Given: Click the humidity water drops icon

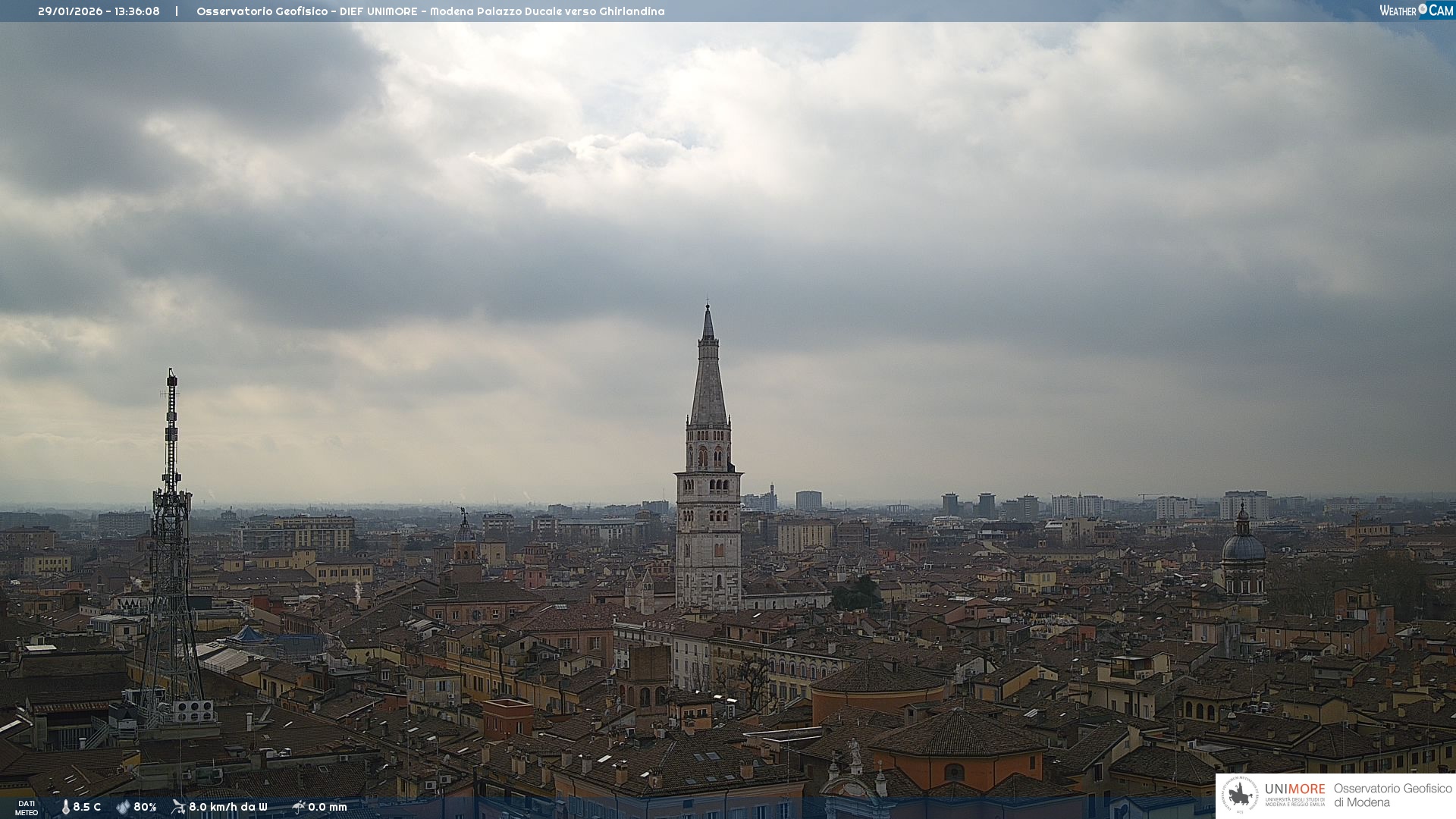Looking at the screenshot, I should [123, 807].
